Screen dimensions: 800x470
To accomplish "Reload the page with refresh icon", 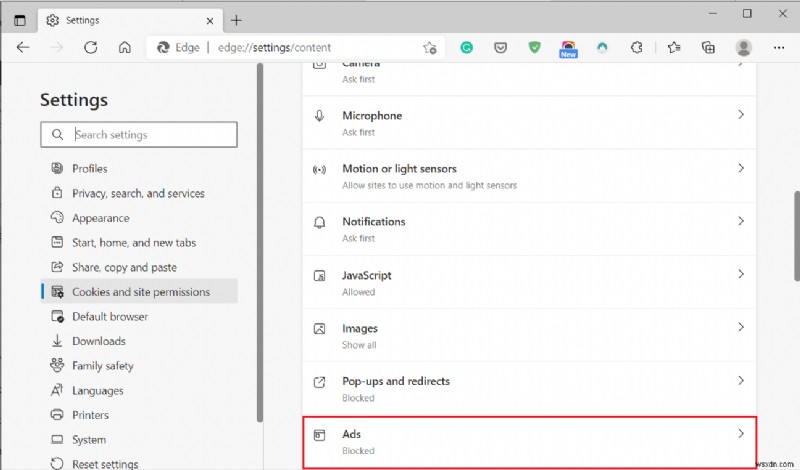I will [x=91, y=47].
